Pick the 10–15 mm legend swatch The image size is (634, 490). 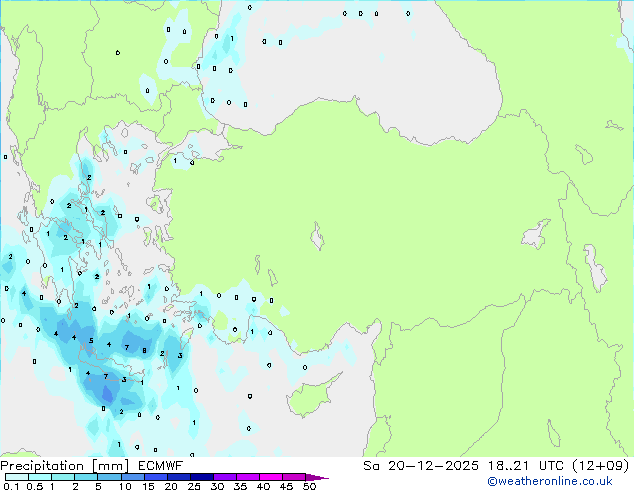click(x=132, y=477)
